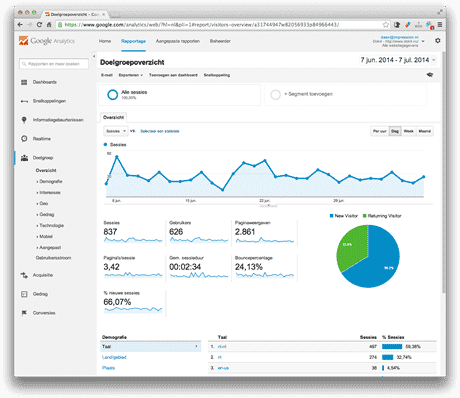Screen dimensions: 460x398
Task: Expand Mobiel in sidebar
Action: (x=45, y=236)
